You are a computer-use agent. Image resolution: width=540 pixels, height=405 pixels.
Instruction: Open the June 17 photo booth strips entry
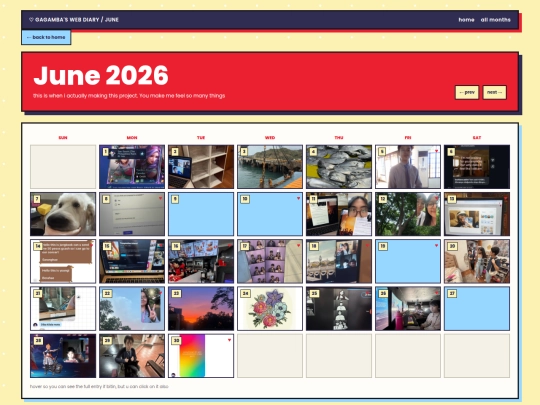270,261
